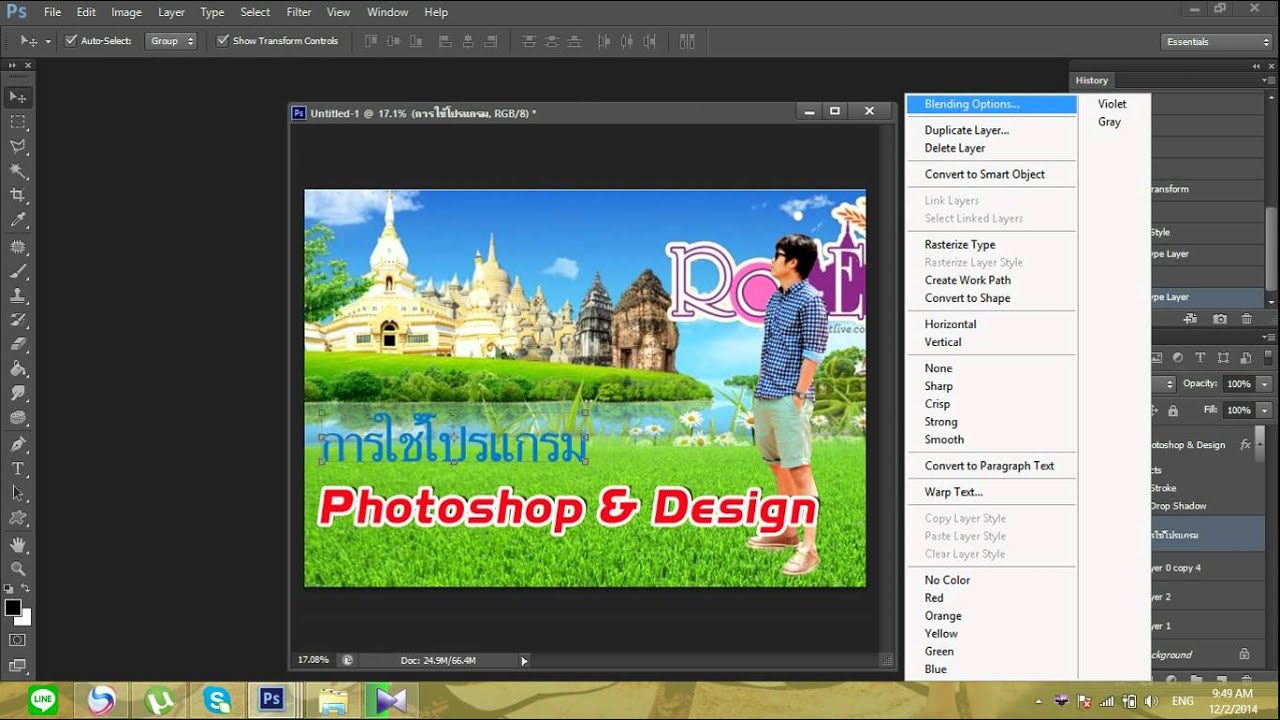Switch foreground and background colors arrow
The height and width of the screenshot is (720, 1280).
[26, 589]
